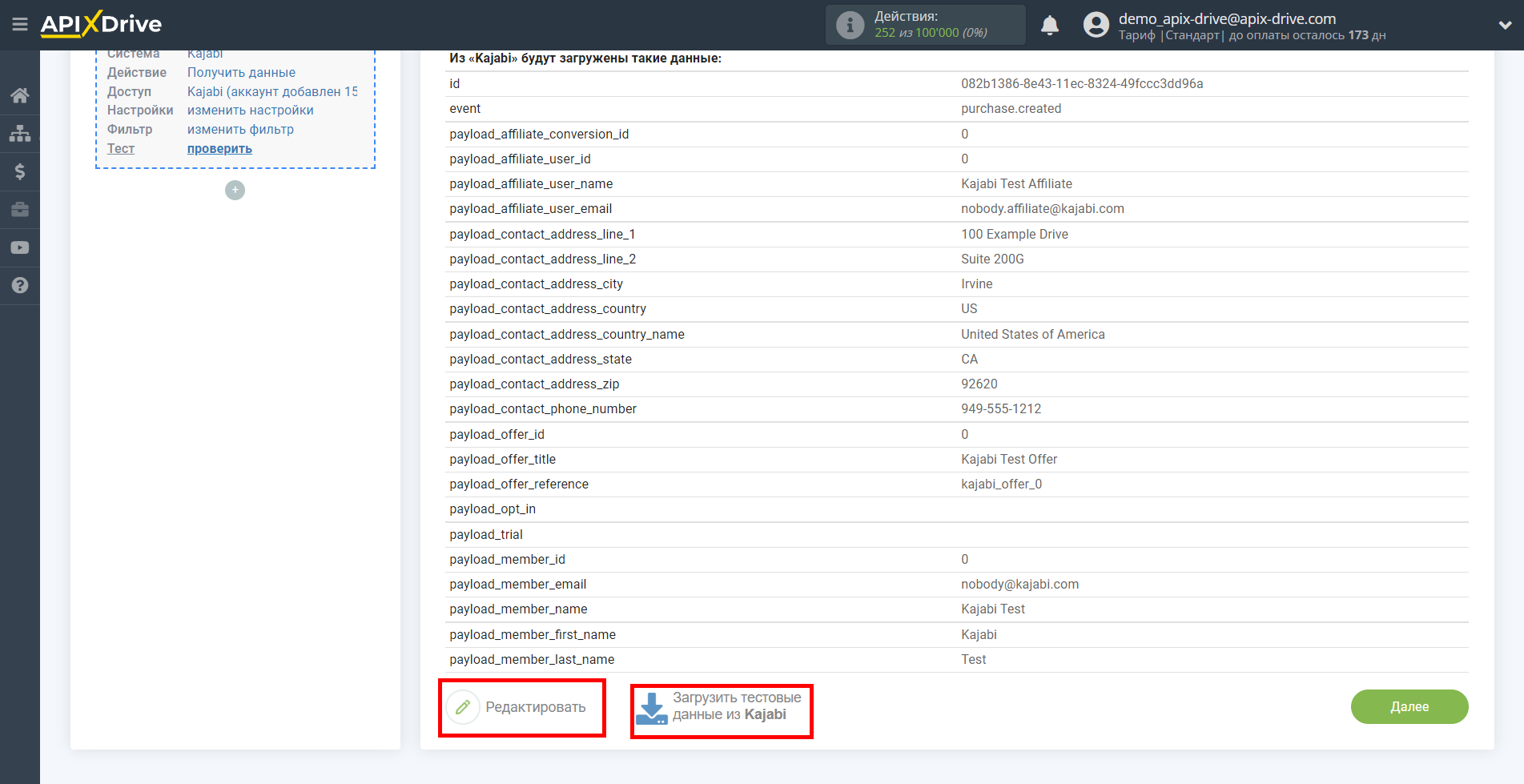Expand the account dropdown chevron
Screen dimensions: 1524x784
(1505, 25)
